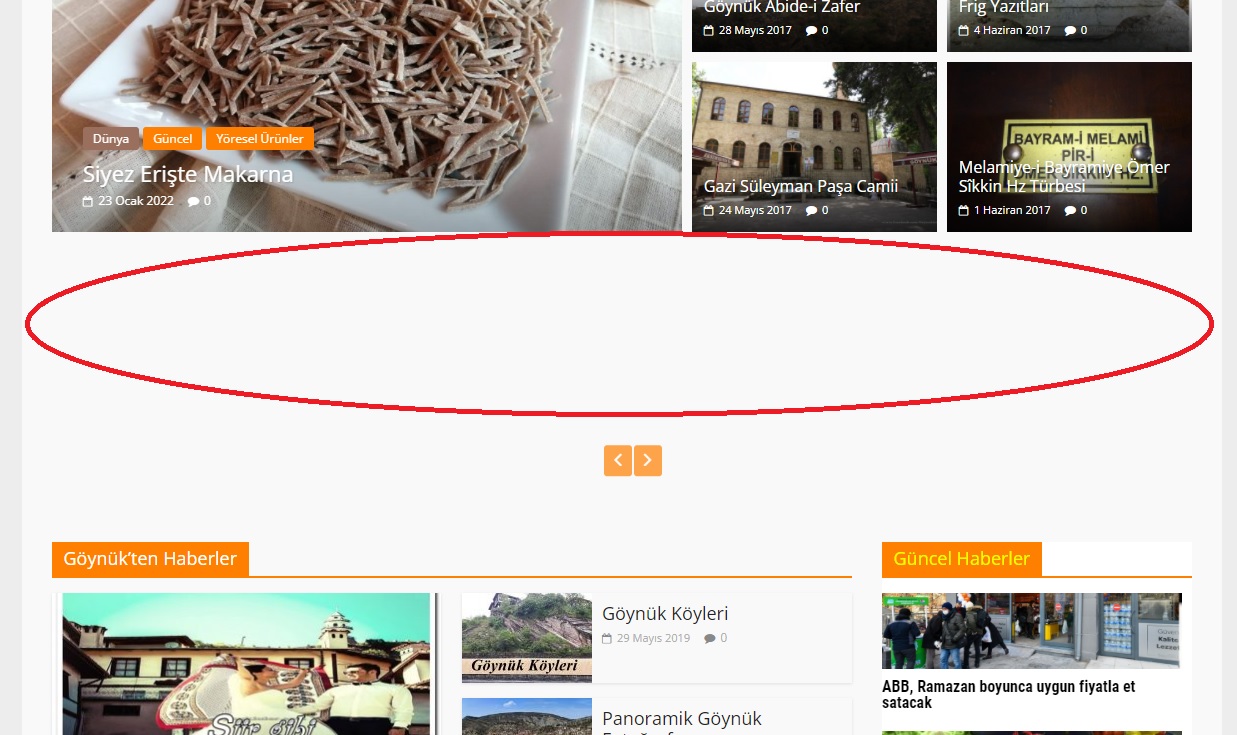This screenshot has width=1237, height=735.
Task: Click calendar icon beside 23 Ocak 2022
Action: tap(88, 201)
